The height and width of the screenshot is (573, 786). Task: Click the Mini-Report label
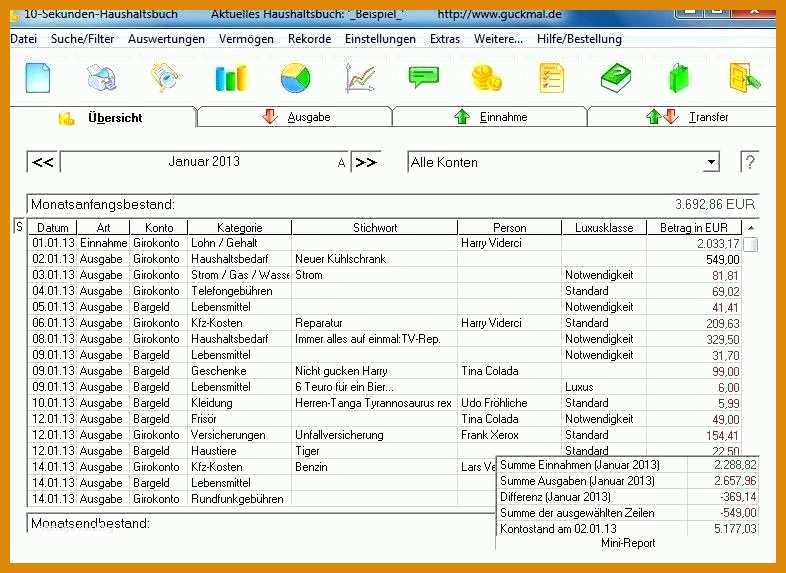(x=628, y=543)
